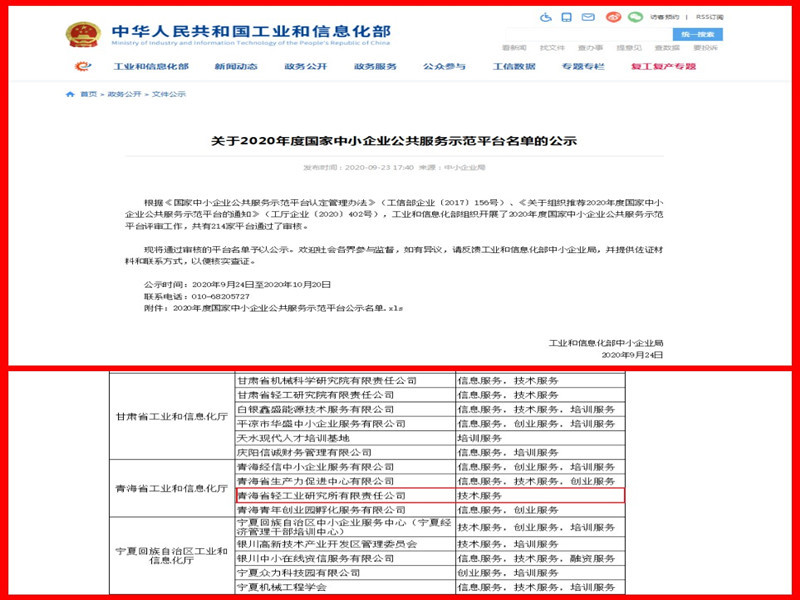Click the 发布时间 2020-09-23 line
The width and height of the screenshot is (800, 600).
(x=394, y=167)
